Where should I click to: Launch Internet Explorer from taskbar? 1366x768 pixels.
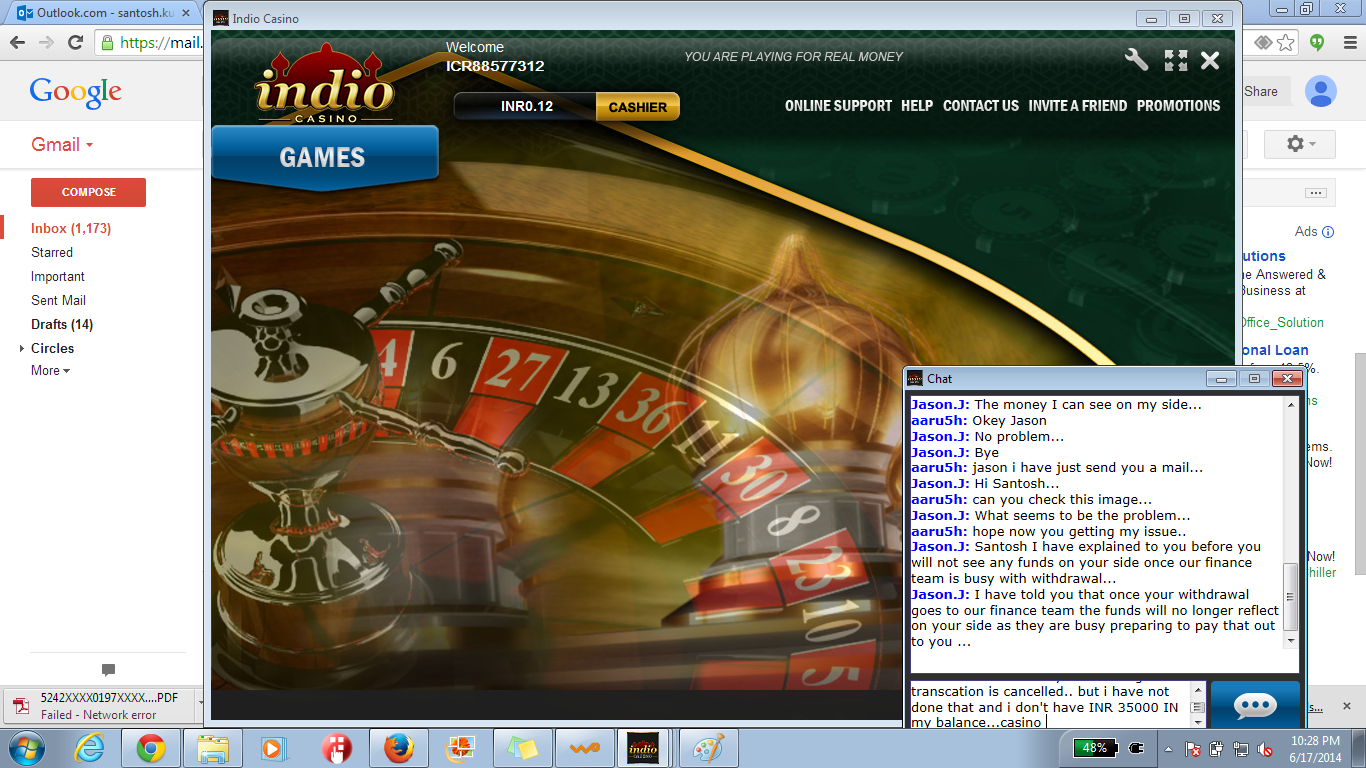[x=89, y=748]
